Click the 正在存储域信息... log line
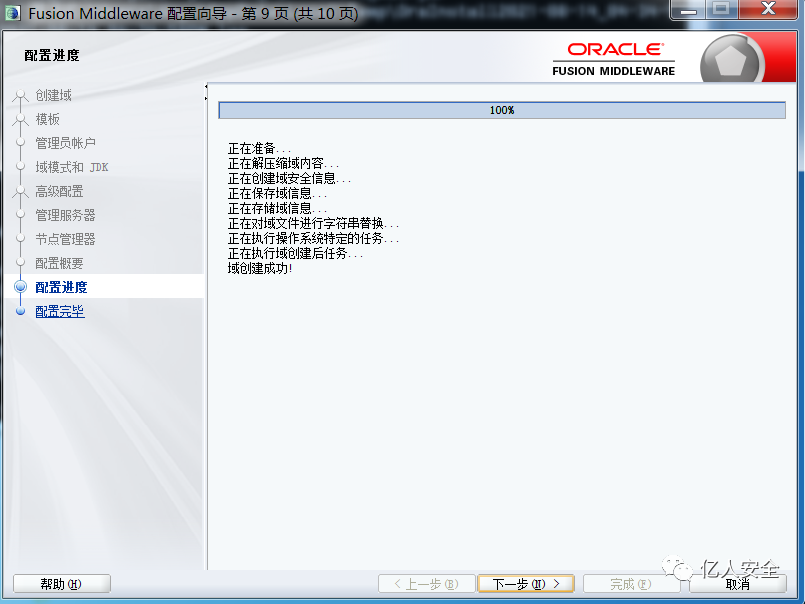805x604 pixels. (x=278, y=209)
